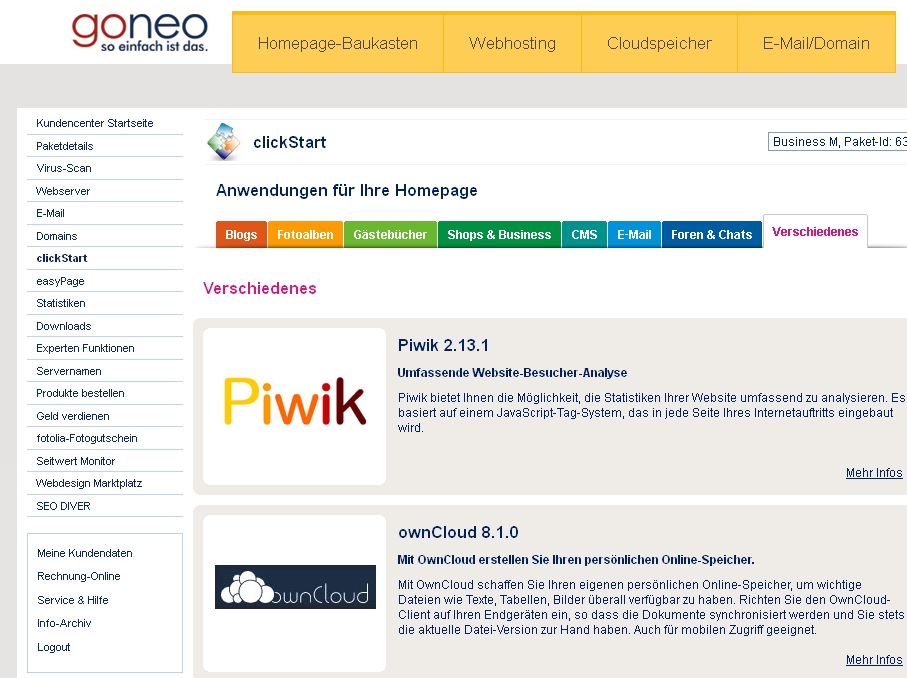Open Service & Hilfe

click(73, 600)
